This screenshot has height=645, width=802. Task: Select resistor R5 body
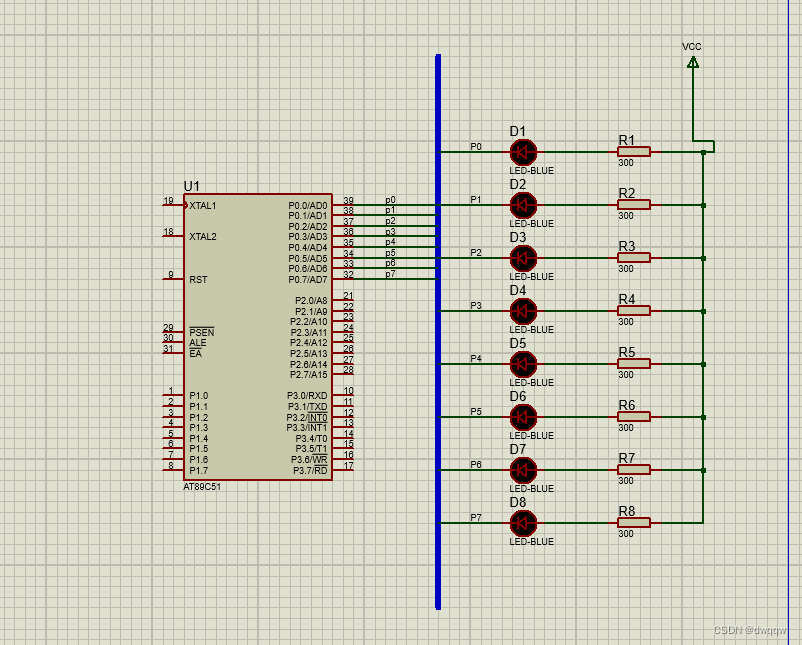click(634, 364)
